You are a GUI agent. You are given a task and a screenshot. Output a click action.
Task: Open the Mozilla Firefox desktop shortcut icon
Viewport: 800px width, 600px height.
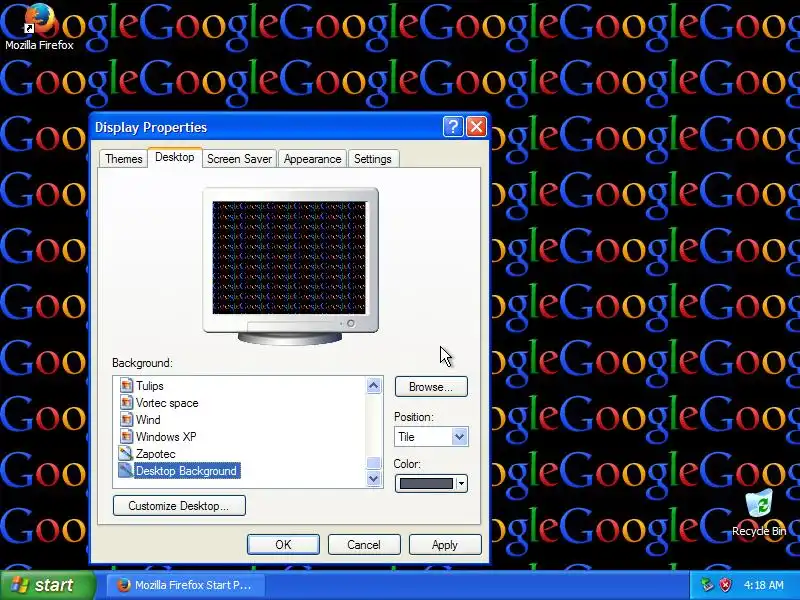(x=39, y=19)
